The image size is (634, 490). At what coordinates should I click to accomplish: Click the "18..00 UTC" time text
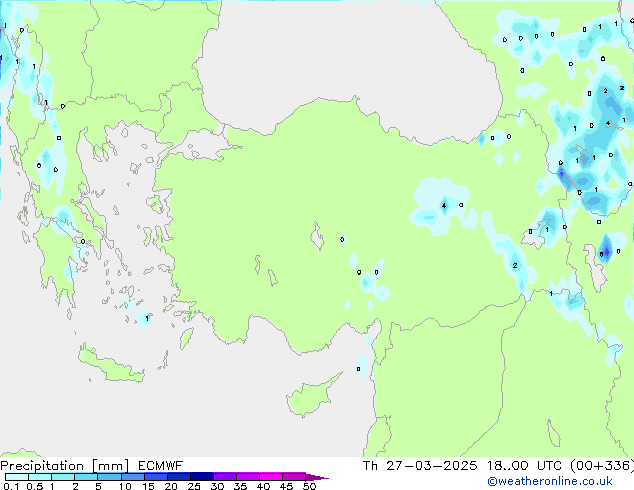[x=524, y=466]
